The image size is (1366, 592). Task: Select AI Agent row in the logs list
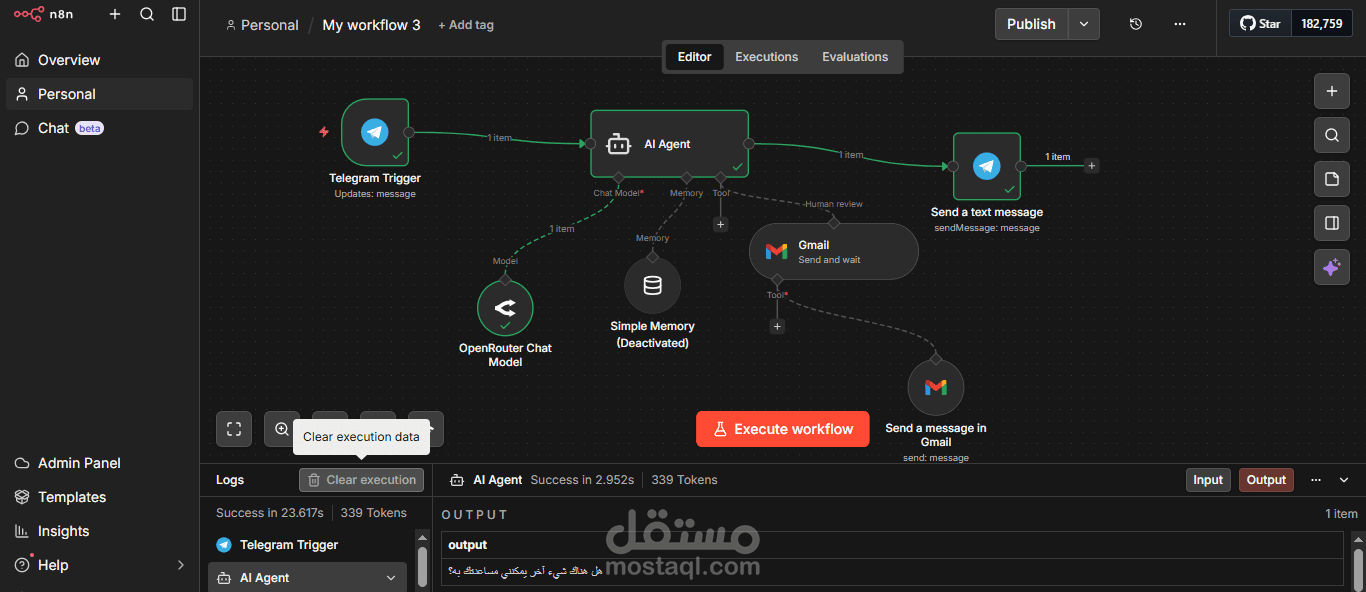pyautogui.click(x=307, y=578)
